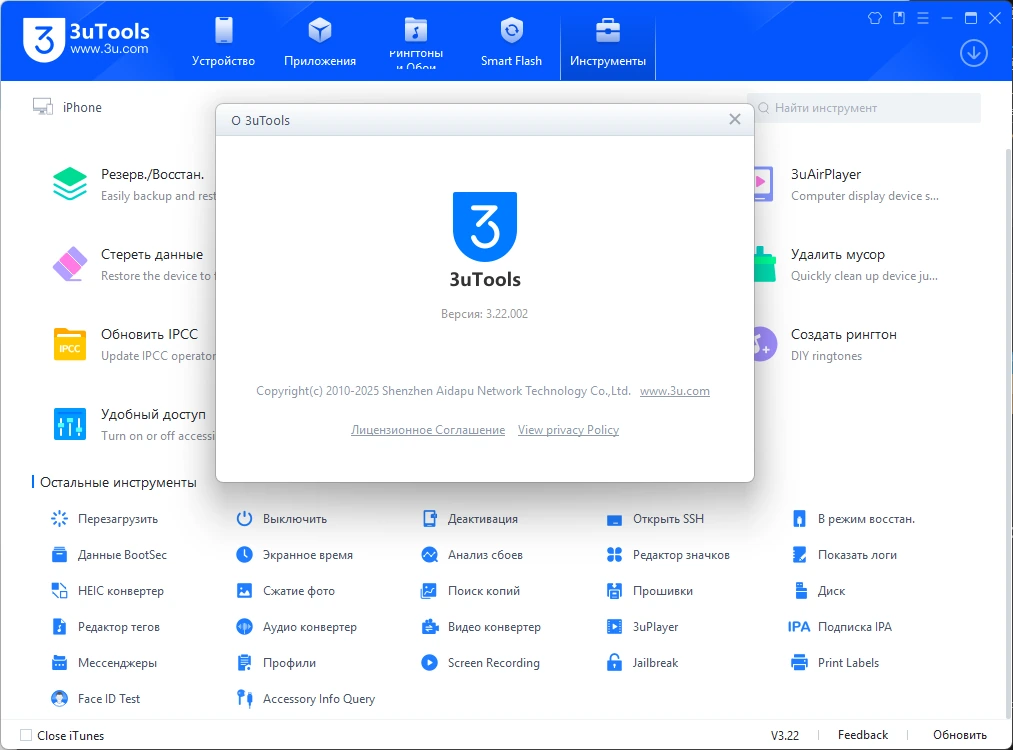Focus the Найти инструмент search field
1013x750 pixels.
pyautogui.click(x=864, y=108)
